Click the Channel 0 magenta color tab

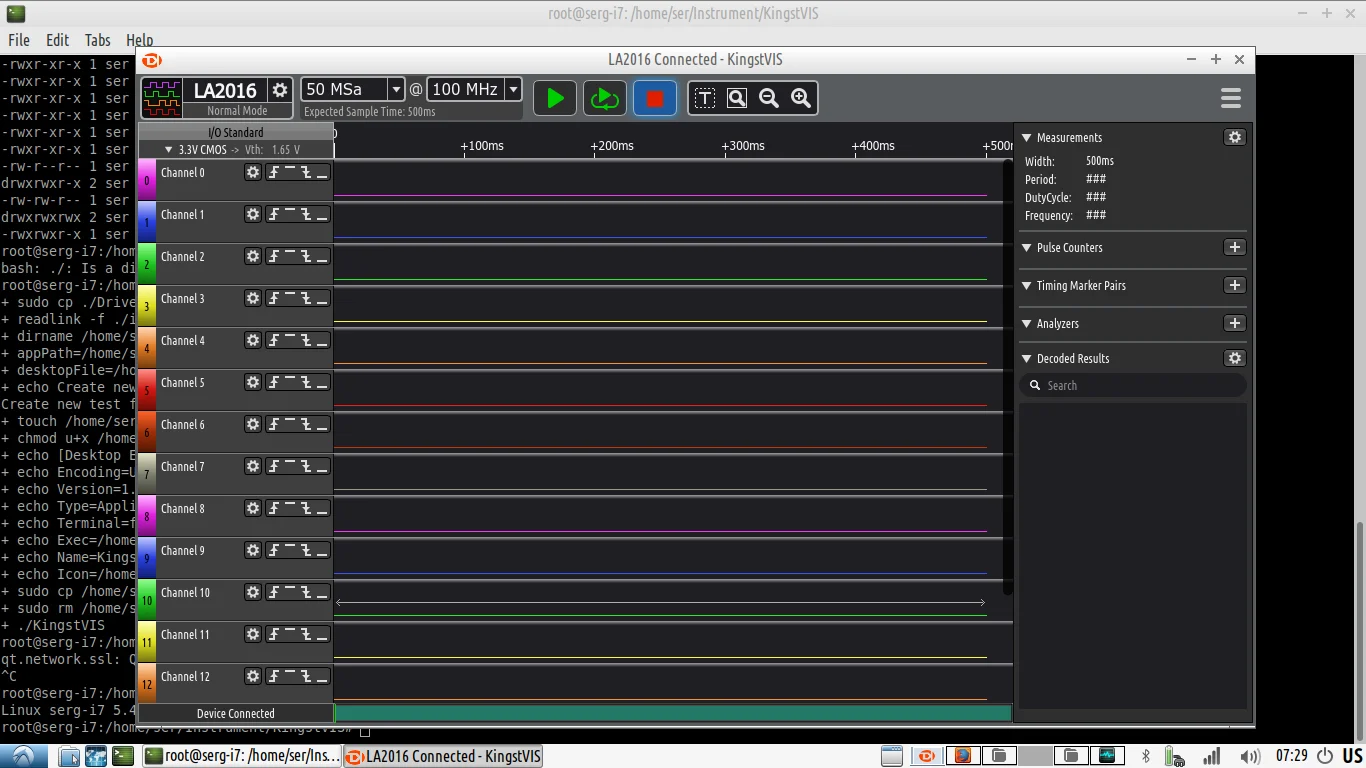point(147,181)
